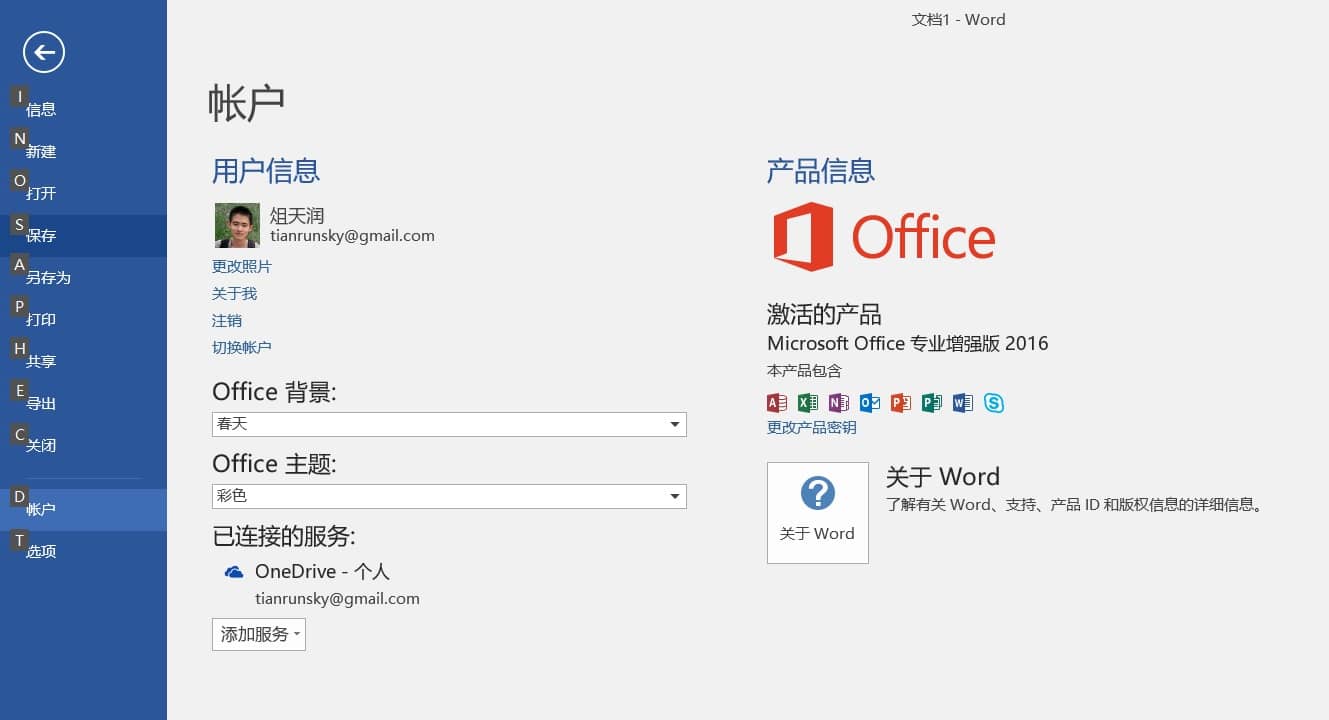Viewport: 1329px width, 720px height.
Task: Click the 关于 Word heading text
Action: [943, 477]
